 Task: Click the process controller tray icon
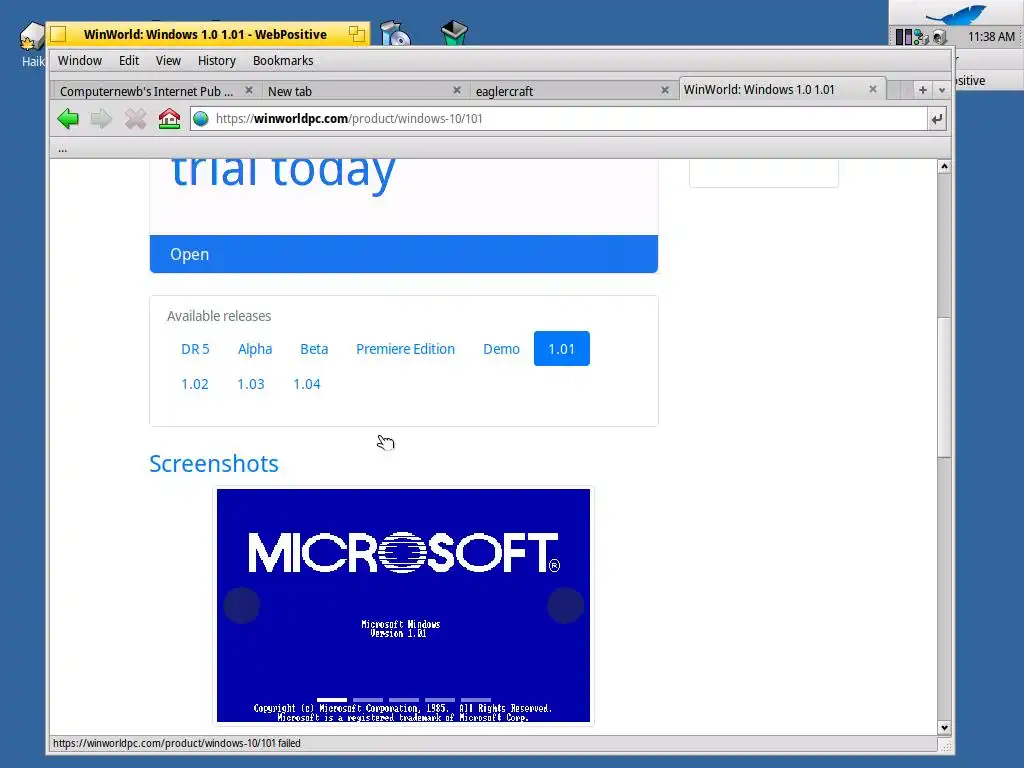click(x=904, y=37)
